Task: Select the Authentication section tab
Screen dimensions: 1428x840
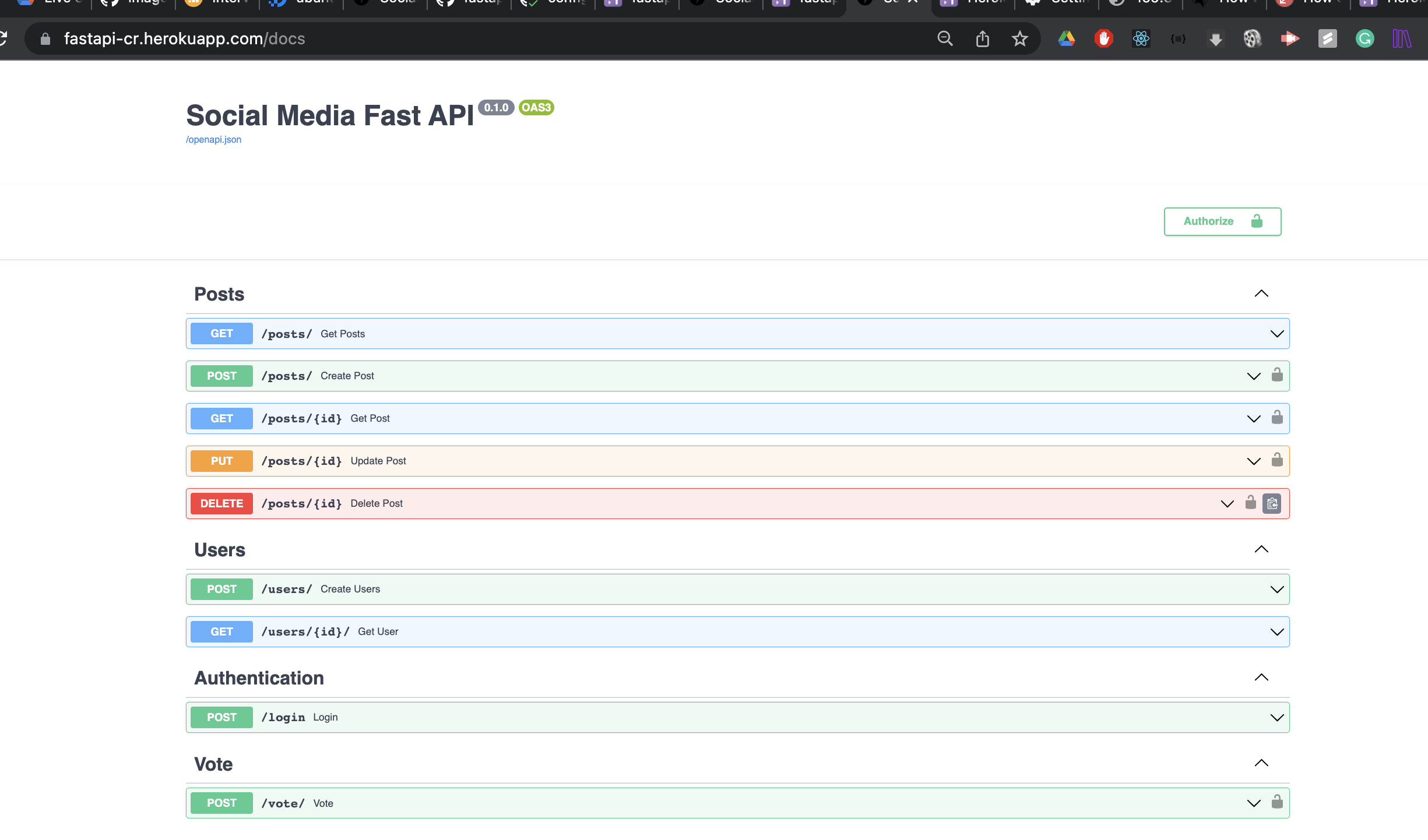Action: 258,678
